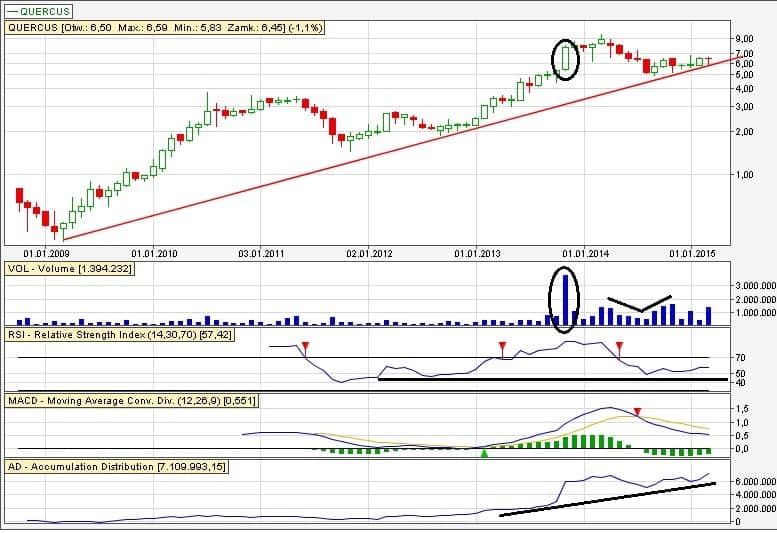Click the 01.01.2009 date axis label

pos(44,253)
